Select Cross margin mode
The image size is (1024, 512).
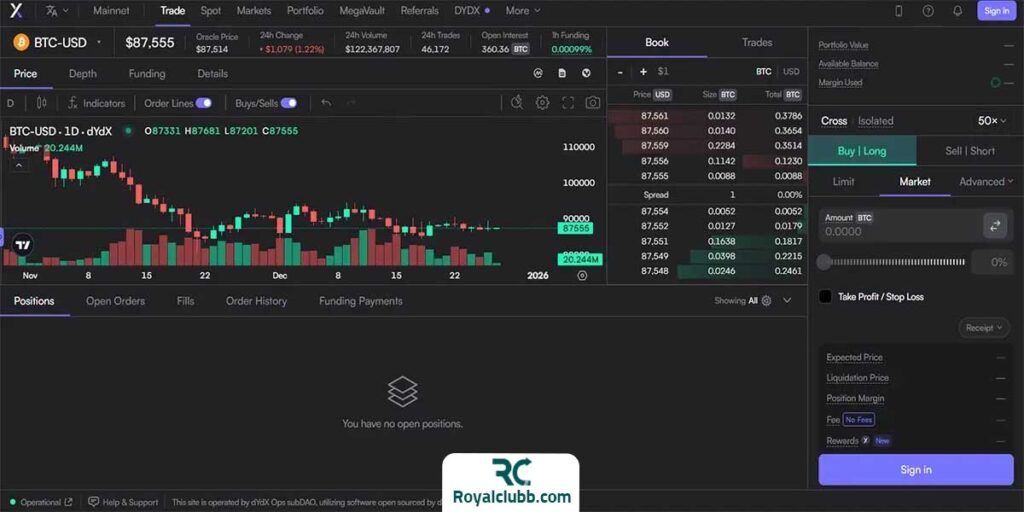click(834, 121)
